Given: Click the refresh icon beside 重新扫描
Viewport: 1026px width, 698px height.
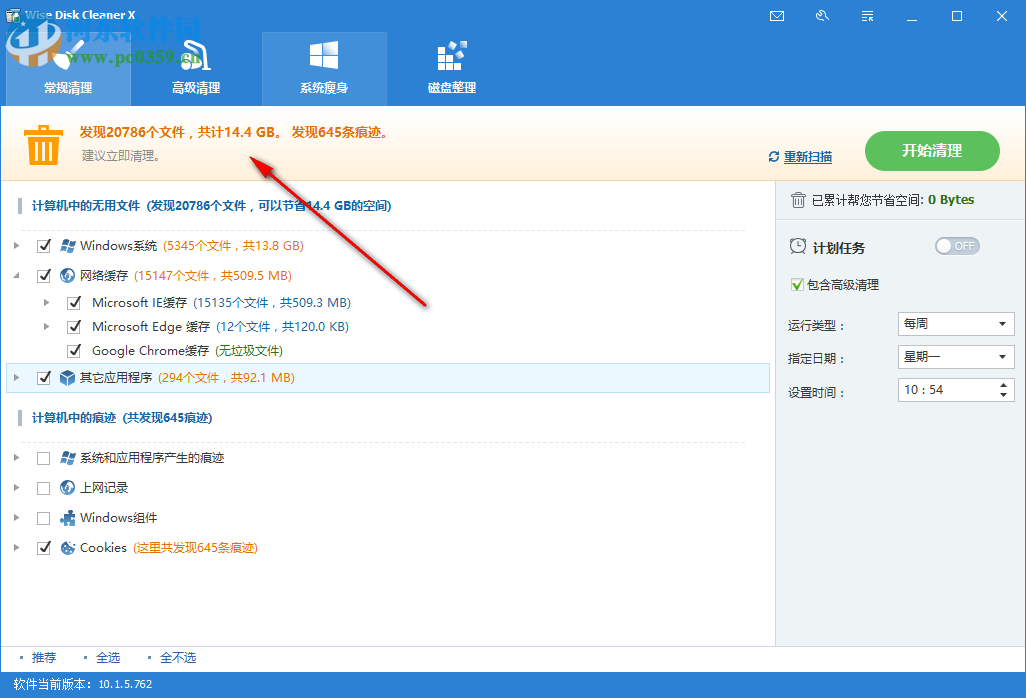Looking at the screenshot, I should pos(772,156).
